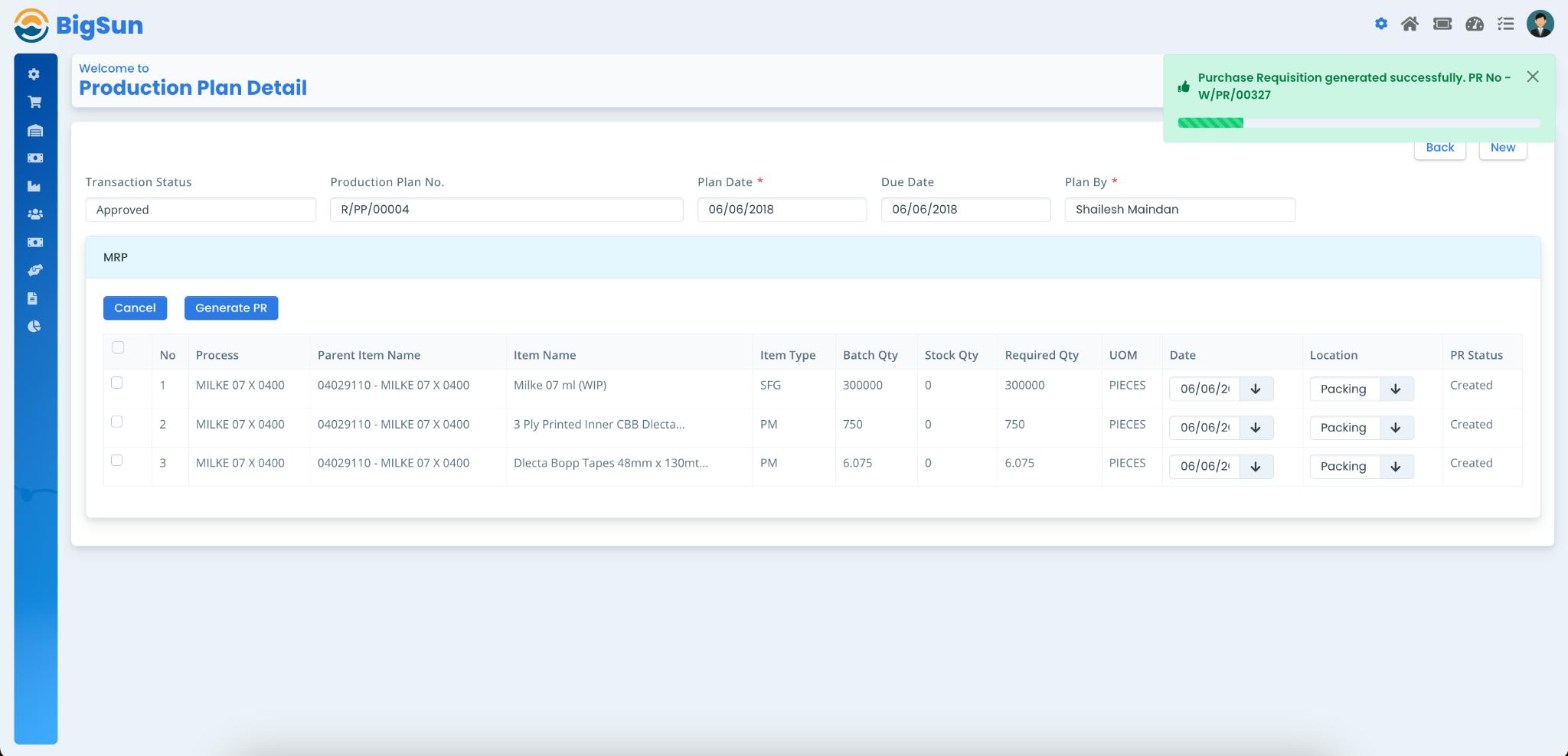The height and width of the screenshot is (756, 1568).
Task: Click item name '3 Ply Printed Inner CBB Dlecta...'
Action: (x=599, y=425)
